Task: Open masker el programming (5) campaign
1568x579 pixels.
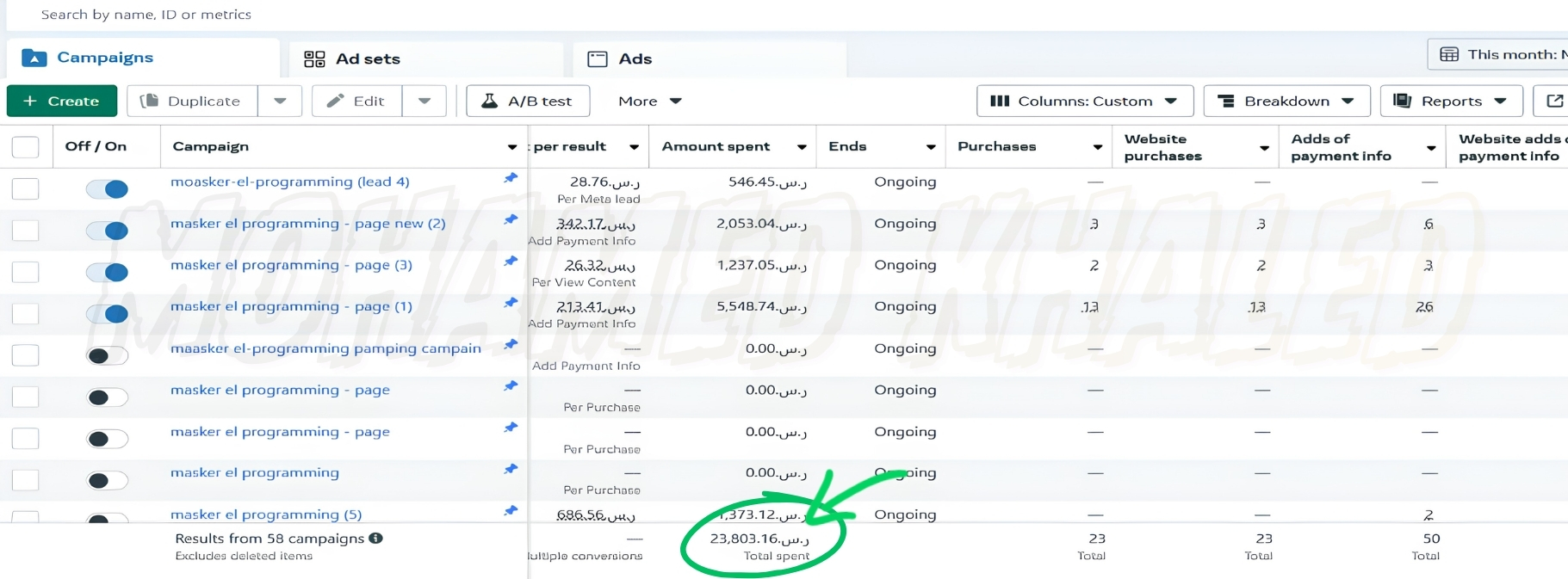Action: tap(266, 514)
